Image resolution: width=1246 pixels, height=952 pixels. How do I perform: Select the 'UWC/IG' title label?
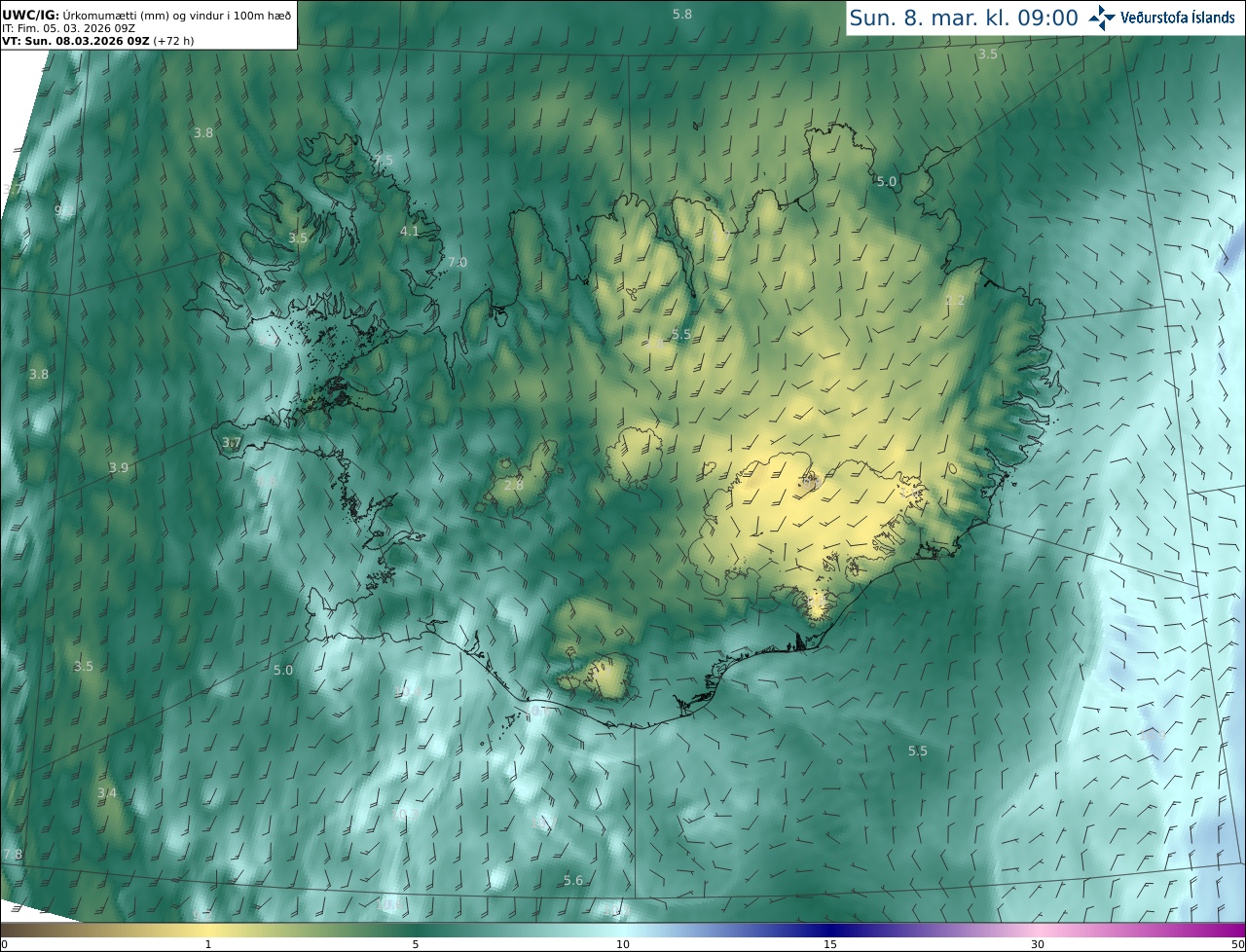coord(28,15)
